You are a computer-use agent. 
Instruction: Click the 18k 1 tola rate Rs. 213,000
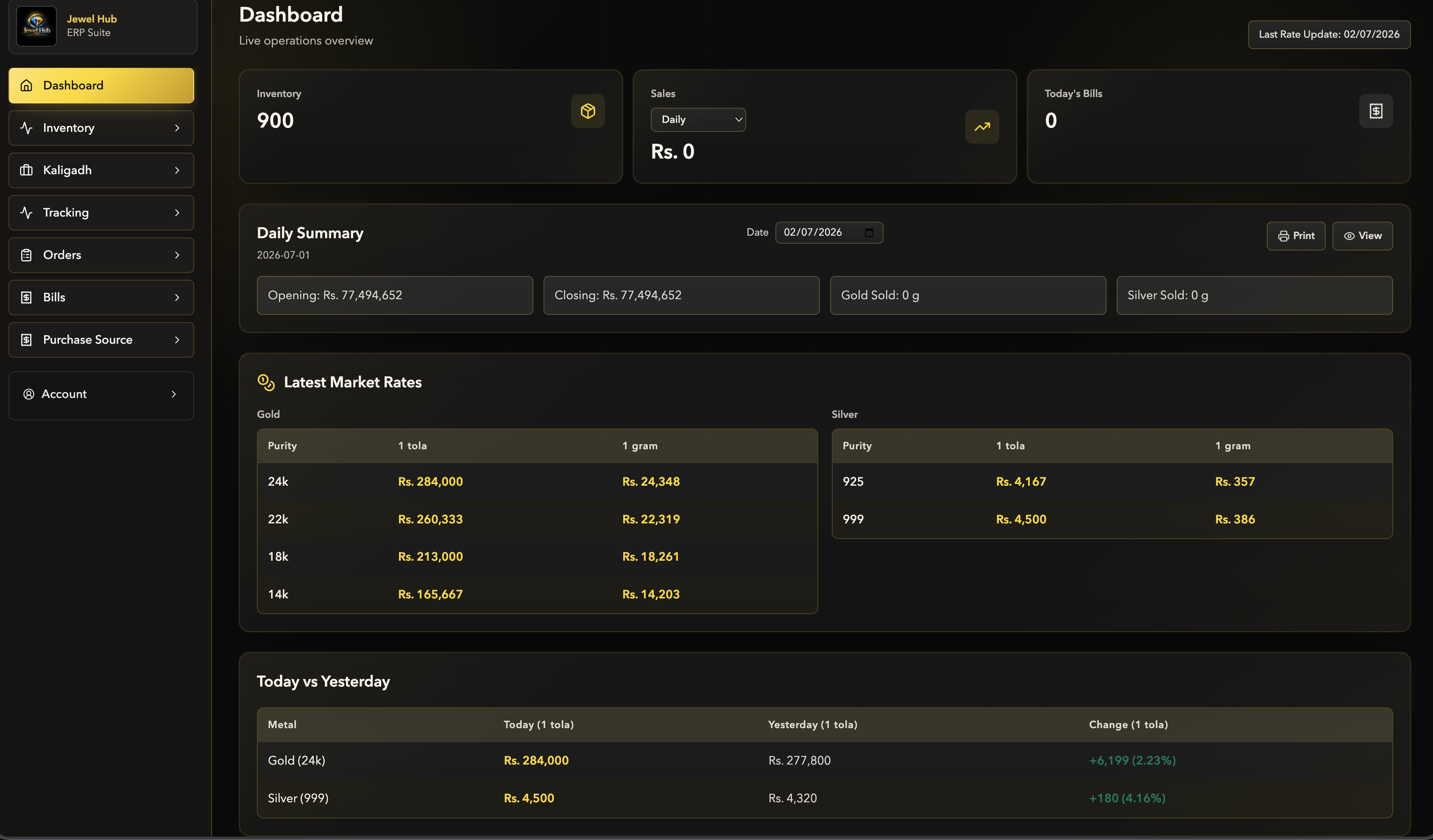click(x=430, y=556)
